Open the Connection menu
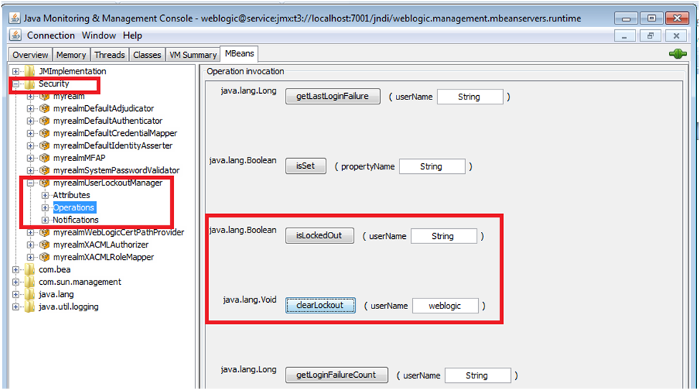Image resolution: width=700 pixels, height=390 pixels. click(51, 35)
